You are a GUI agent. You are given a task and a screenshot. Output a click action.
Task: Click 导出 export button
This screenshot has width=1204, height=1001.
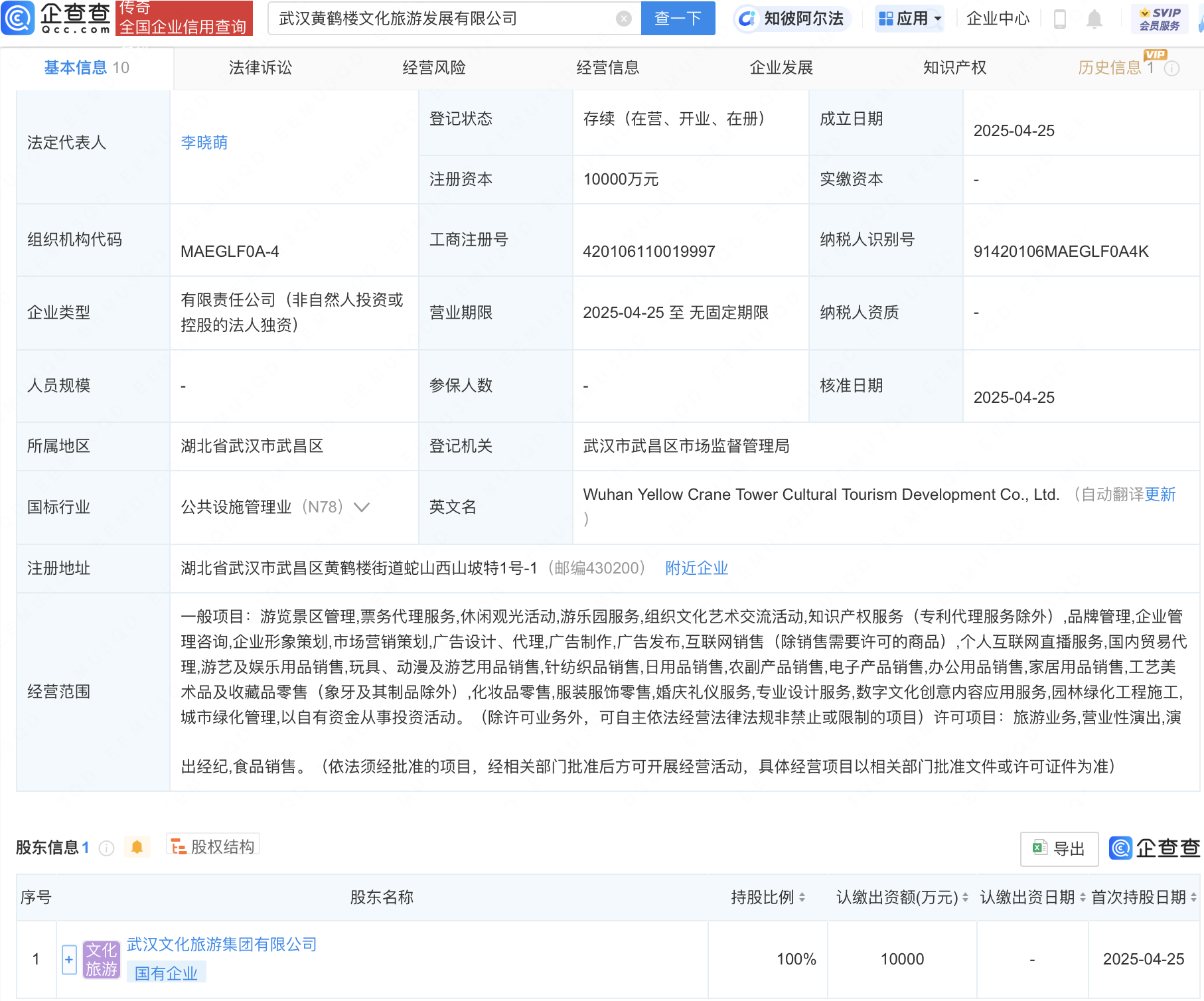1059,849
